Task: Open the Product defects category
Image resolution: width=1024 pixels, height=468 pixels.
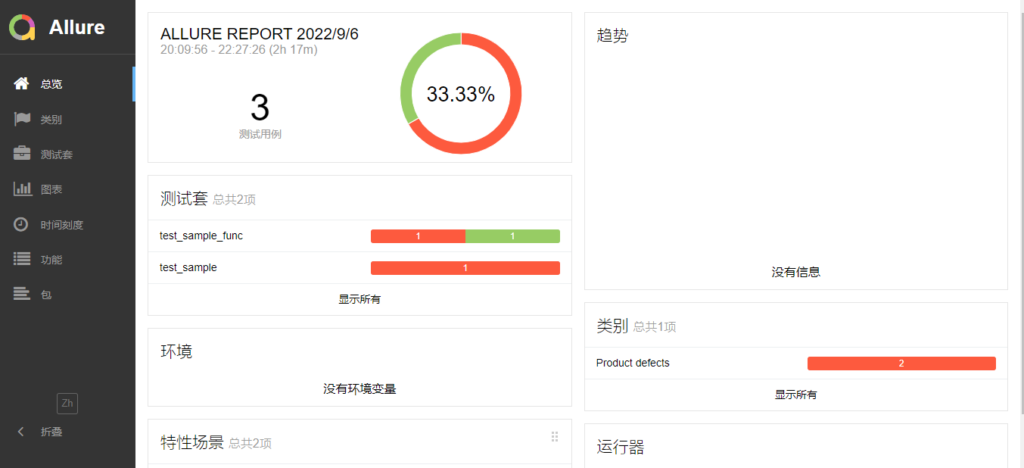Action: click(x=633, y=363)
